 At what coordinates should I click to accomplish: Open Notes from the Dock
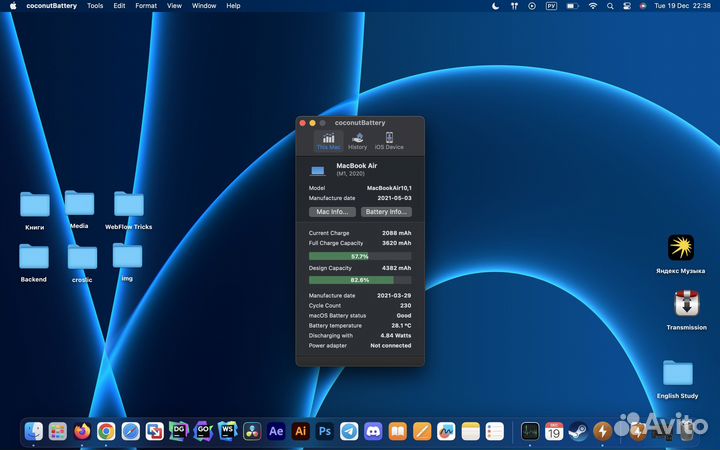[471, 431]
